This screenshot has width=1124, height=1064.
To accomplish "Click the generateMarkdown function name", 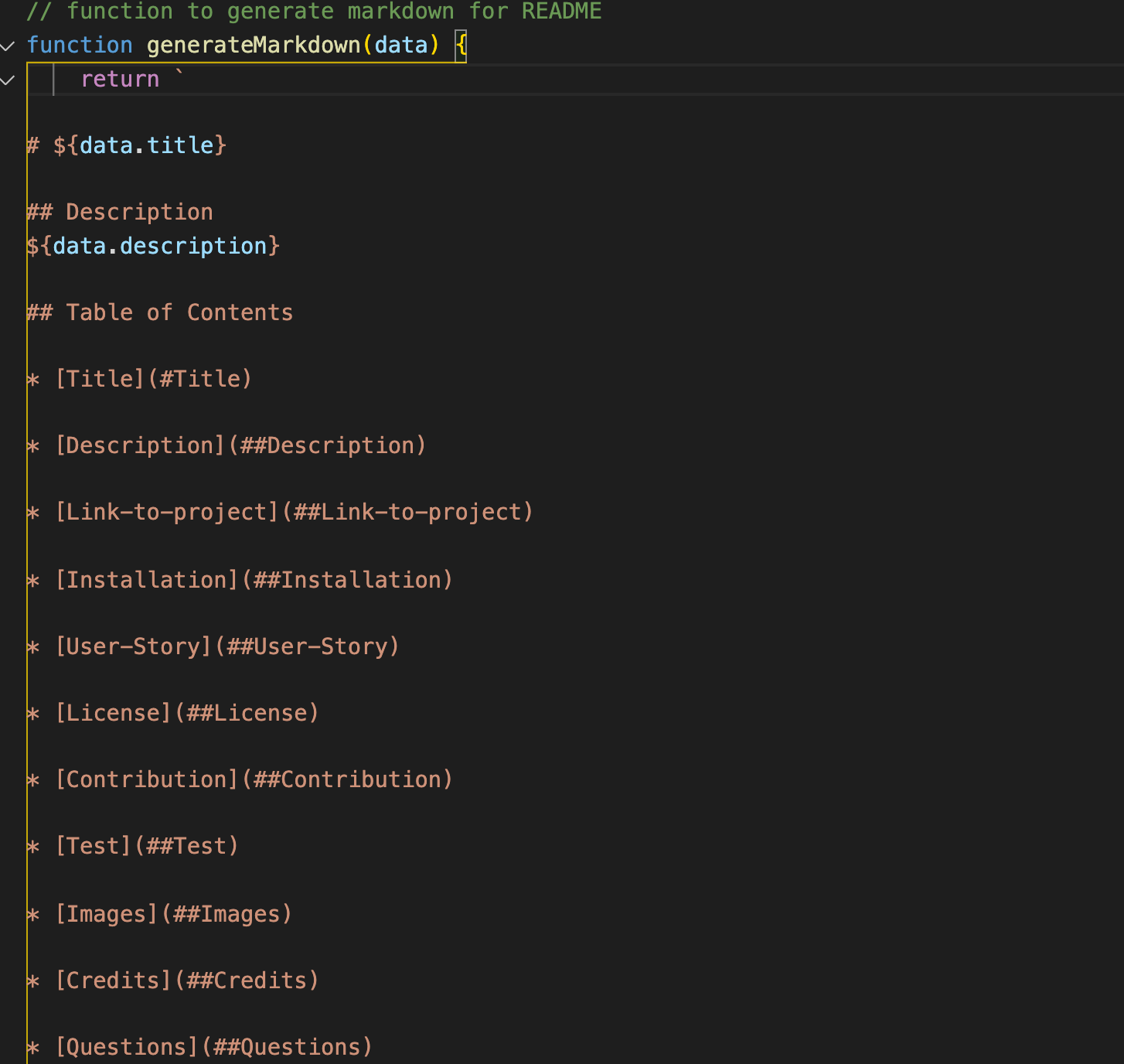I will point(254,45).
